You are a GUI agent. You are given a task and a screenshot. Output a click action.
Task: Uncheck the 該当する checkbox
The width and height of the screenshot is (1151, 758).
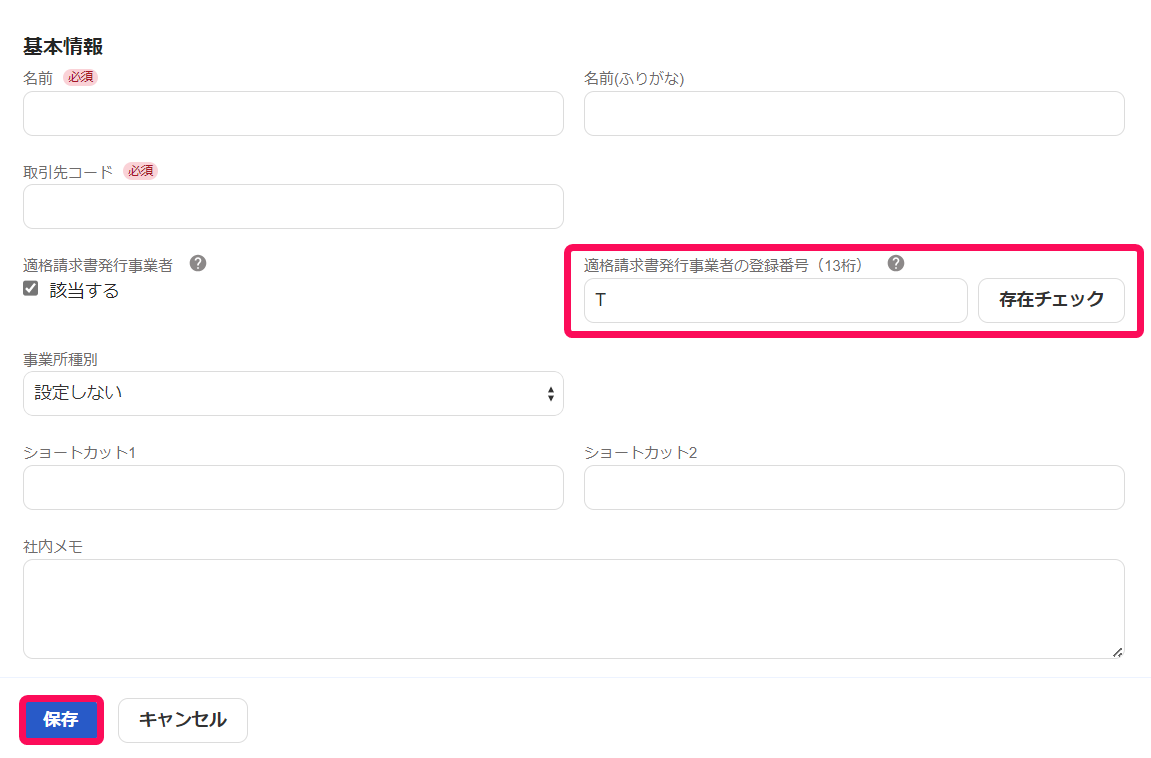pyautogui.click(x=31, y=288)
